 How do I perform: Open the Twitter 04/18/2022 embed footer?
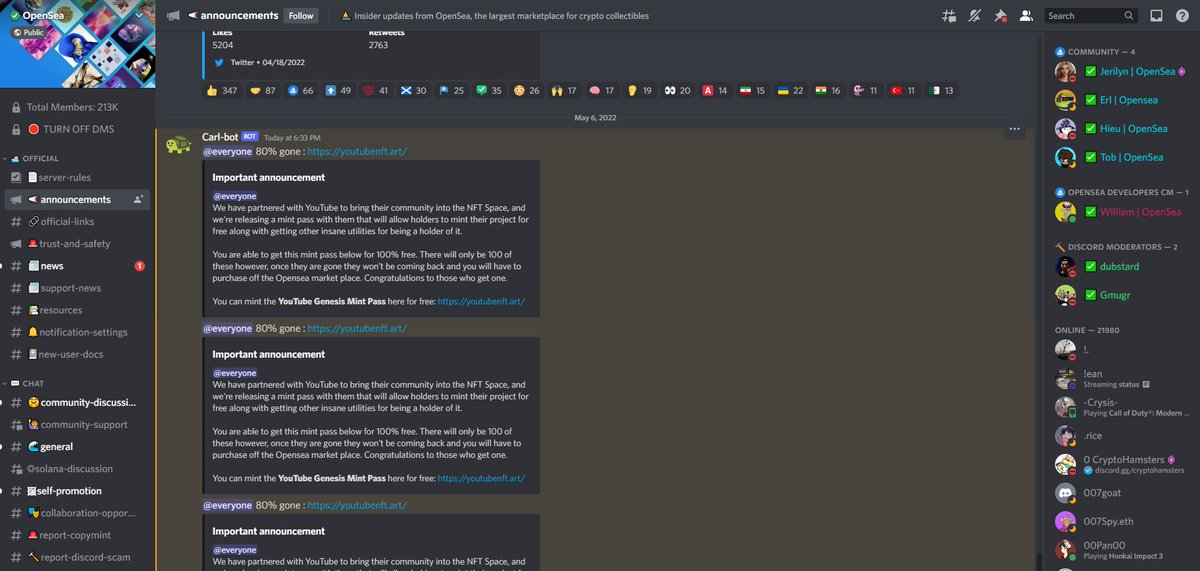[260, 62]
